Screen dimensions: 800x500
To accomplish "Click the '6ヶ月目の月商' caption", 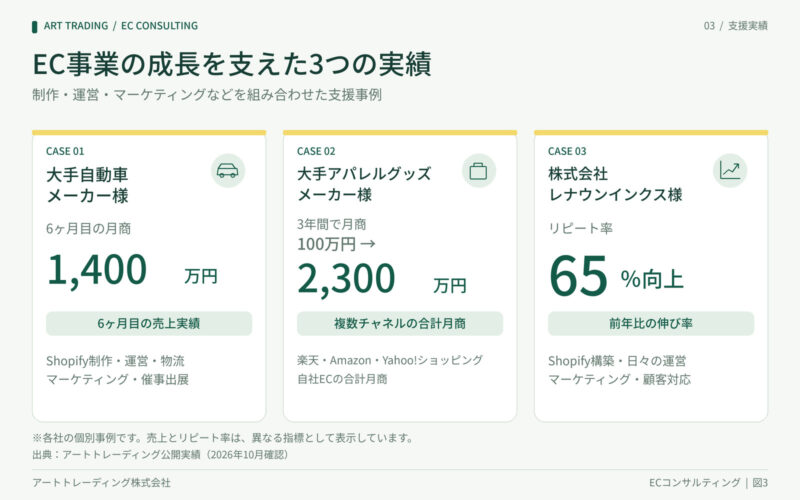I will click(x=88, y=228).
